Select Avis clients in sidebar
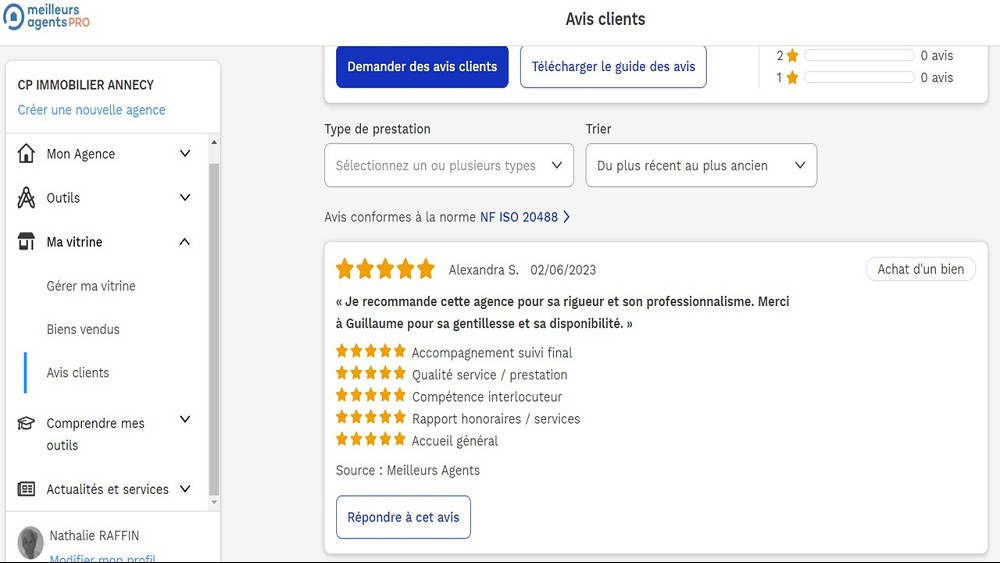 click(x=78, y=373)
